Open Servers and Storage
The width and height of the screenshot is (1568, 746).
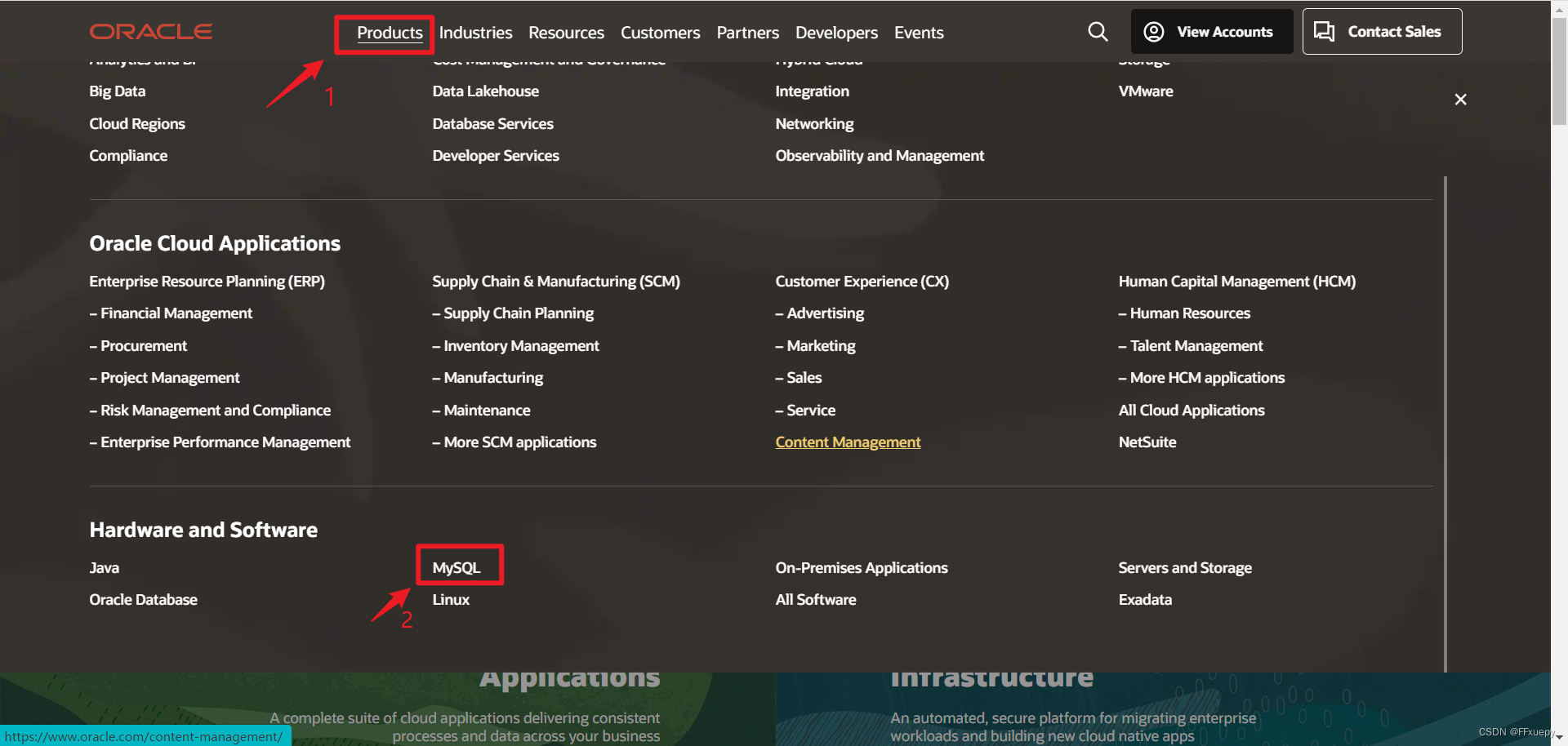[x=1185, y=568]
